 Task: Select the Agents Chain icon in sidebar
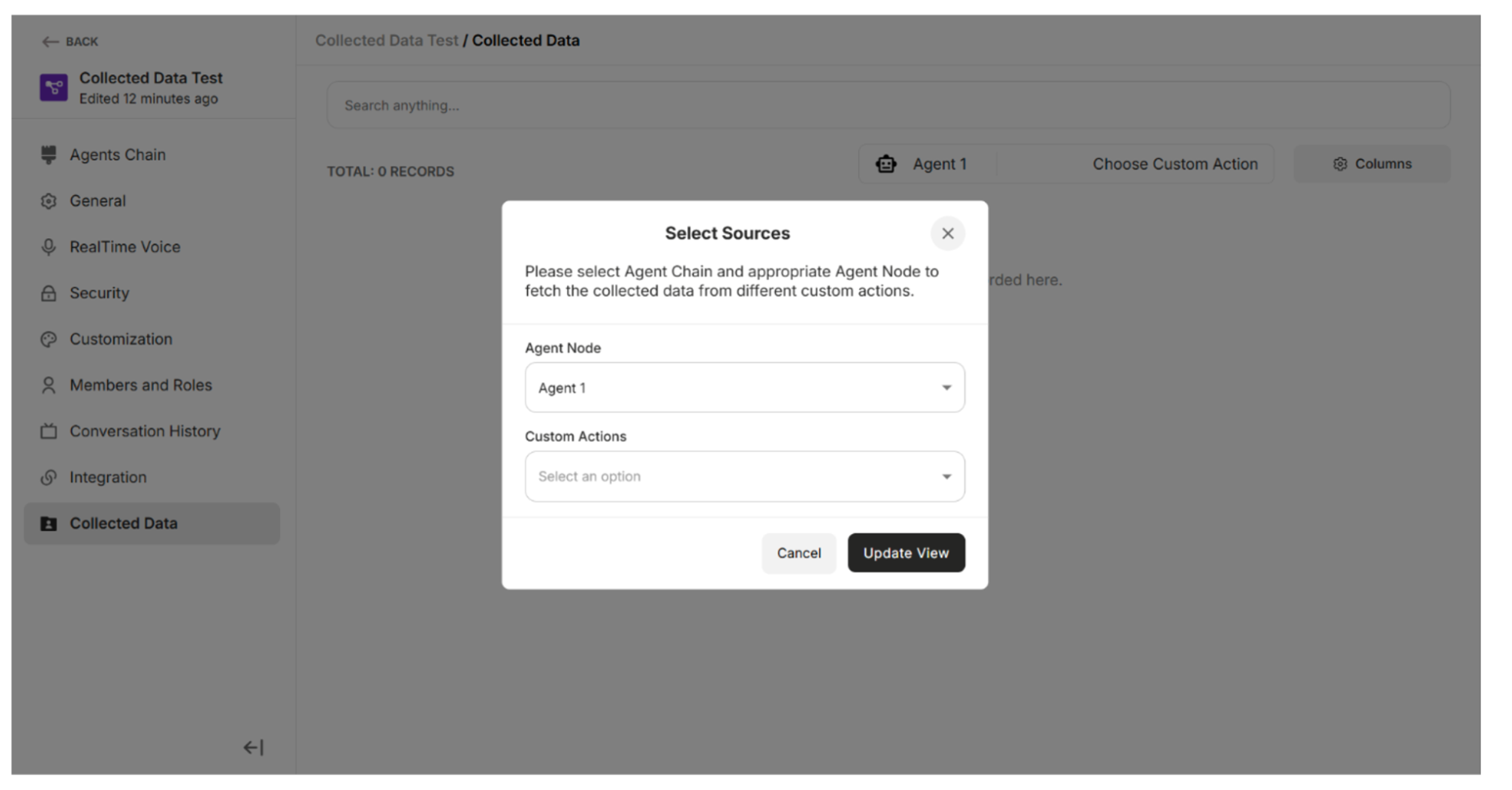click(49, 154)
